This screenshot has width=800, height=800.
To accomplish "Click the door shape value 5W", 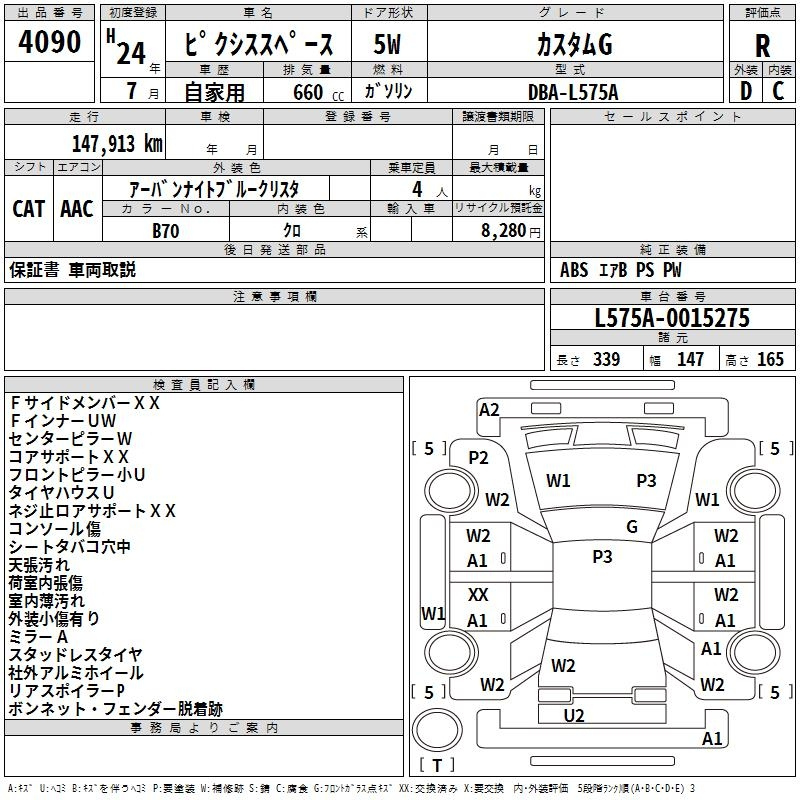I will pos(387,44).
